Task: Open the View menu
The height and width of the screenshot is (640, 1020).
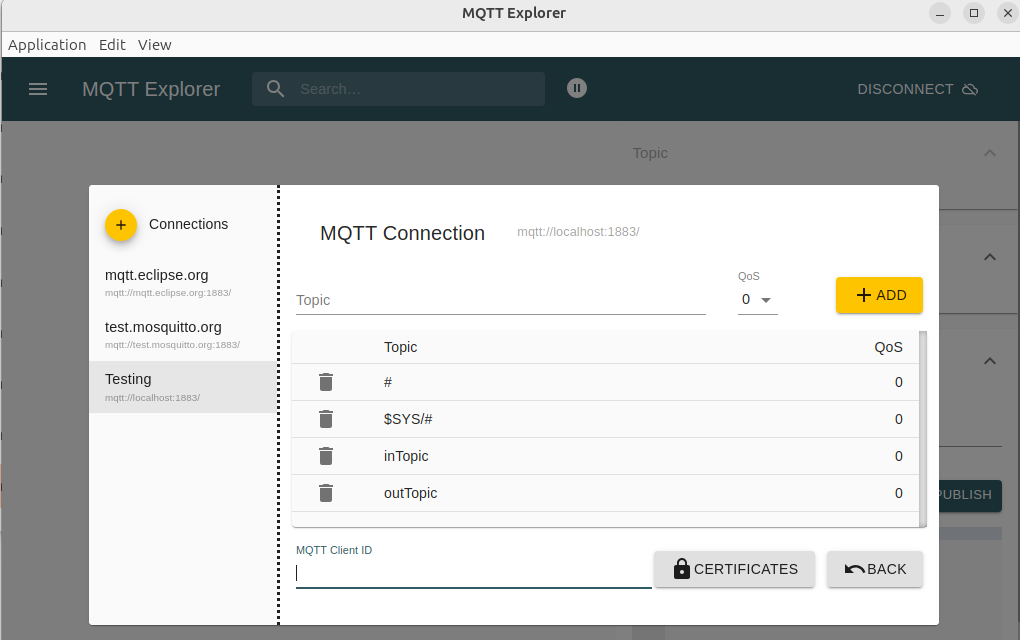Action: tap(155, 45)
